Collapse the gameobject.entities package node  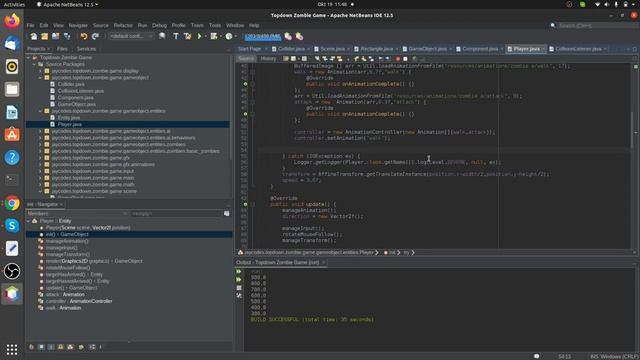point(40,111)
